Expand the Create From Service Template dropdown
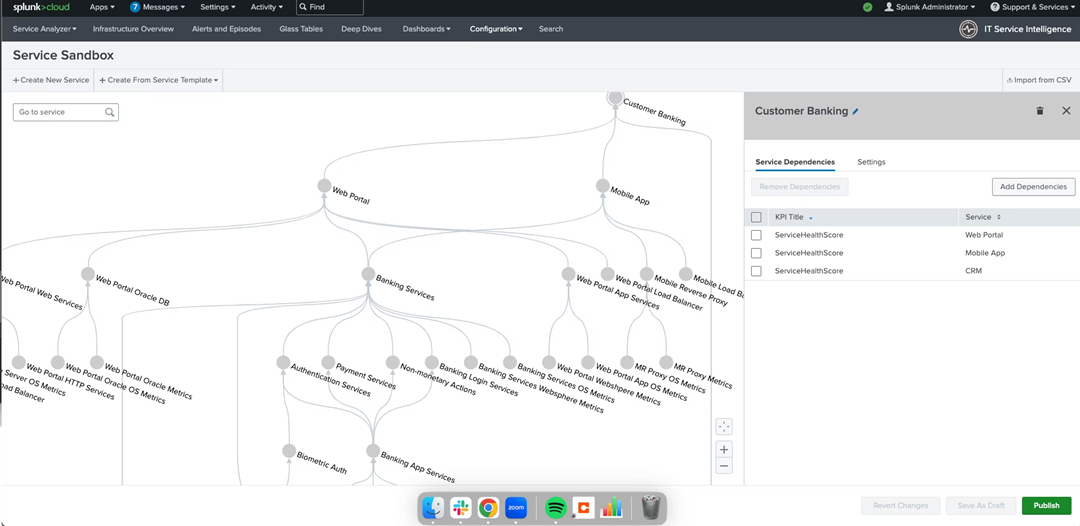 tap(160, 80)
